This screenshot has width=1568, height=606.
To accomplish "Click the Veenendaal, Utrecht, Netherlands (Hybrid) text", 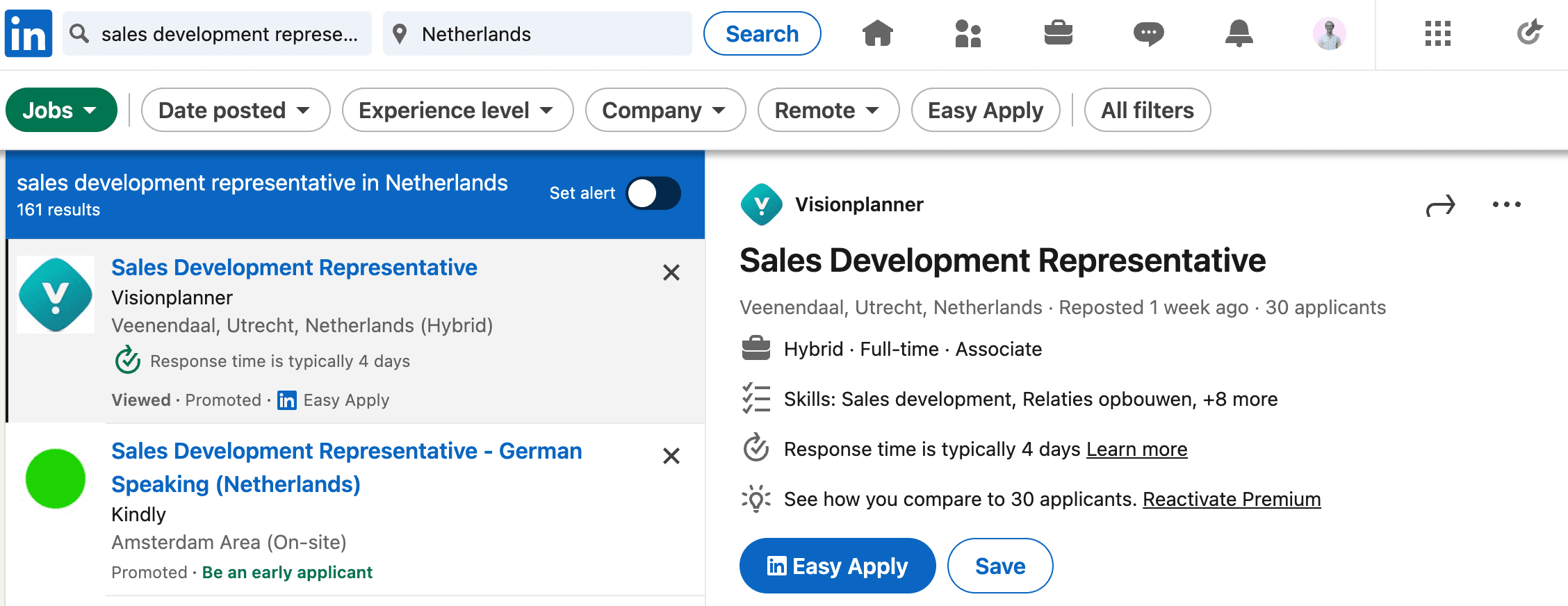I will tap(302, 325).
